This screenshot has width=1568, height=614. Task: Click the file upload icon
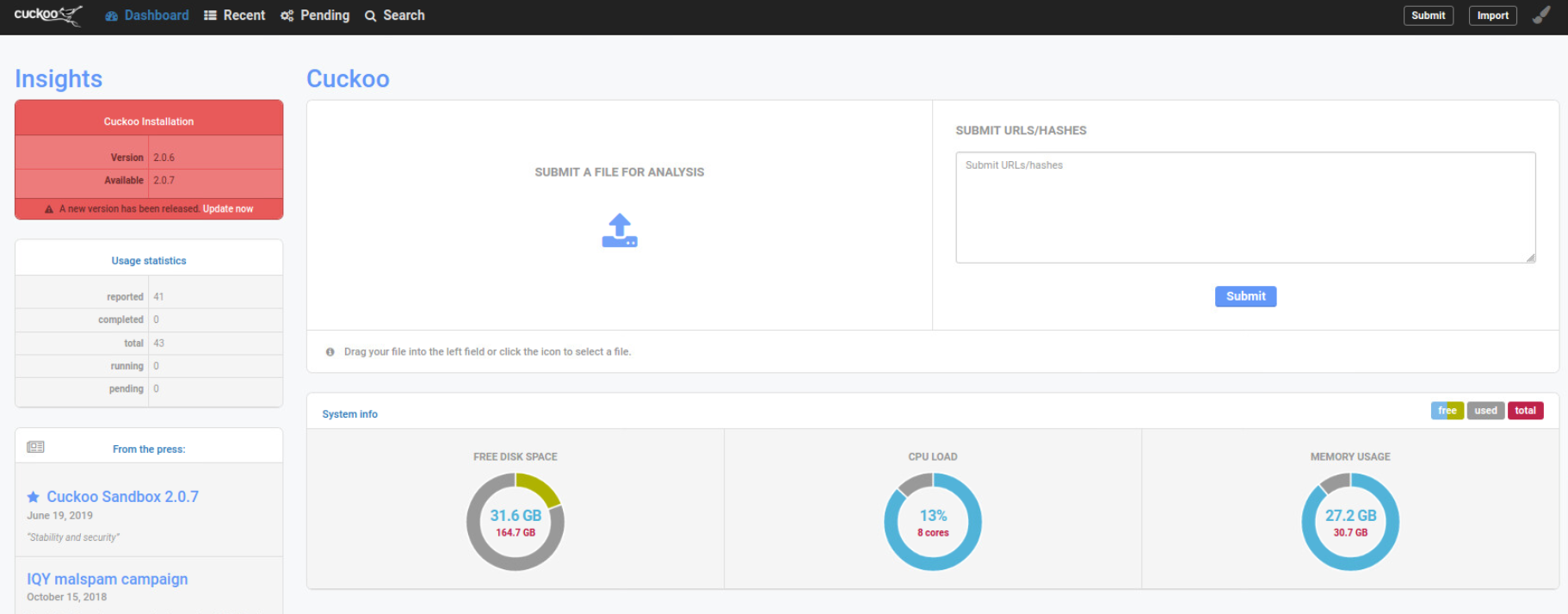click(620, 231)
